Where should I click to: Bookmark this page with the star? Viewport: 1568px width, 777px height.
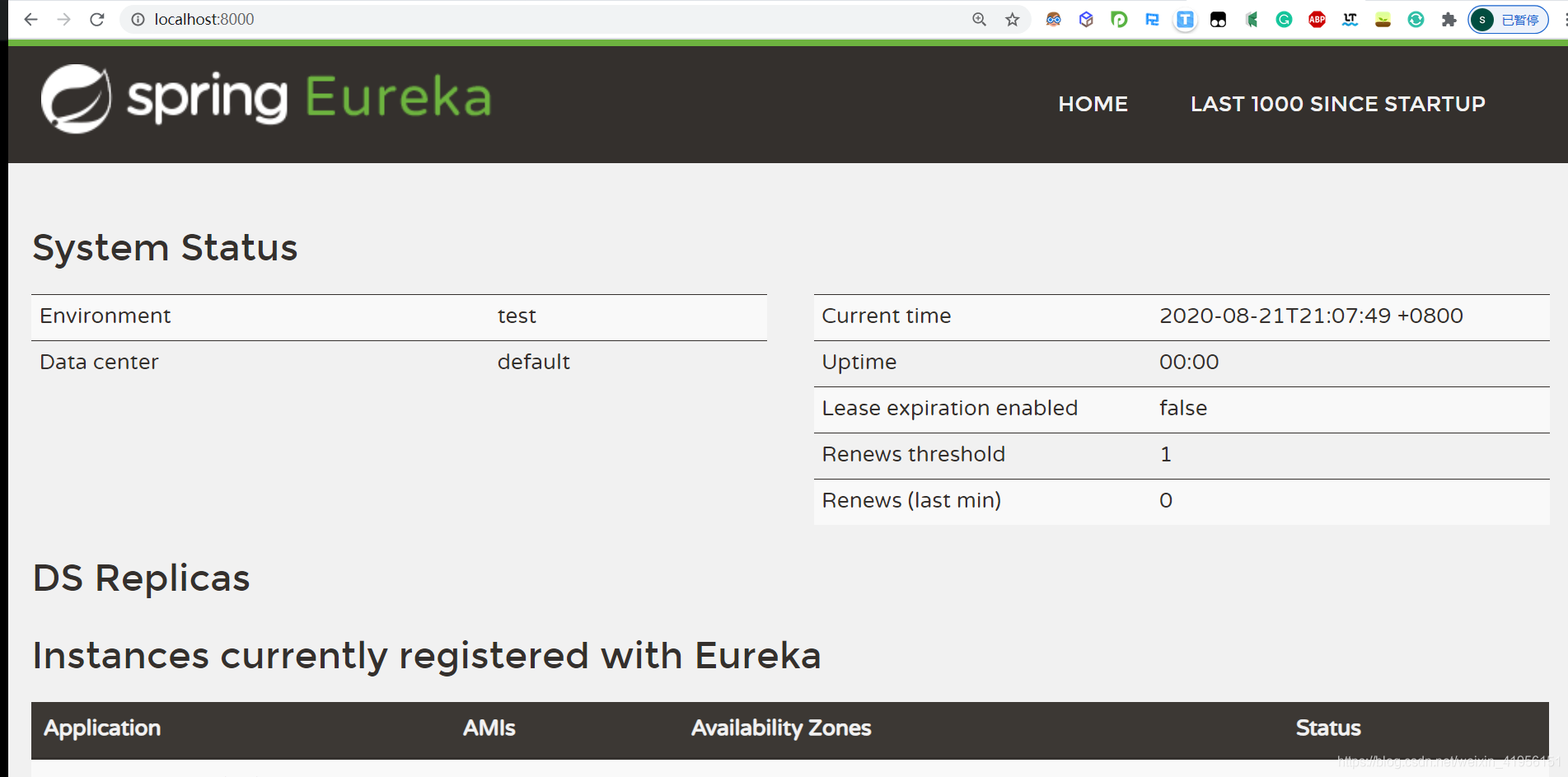tap(1012, 19)
